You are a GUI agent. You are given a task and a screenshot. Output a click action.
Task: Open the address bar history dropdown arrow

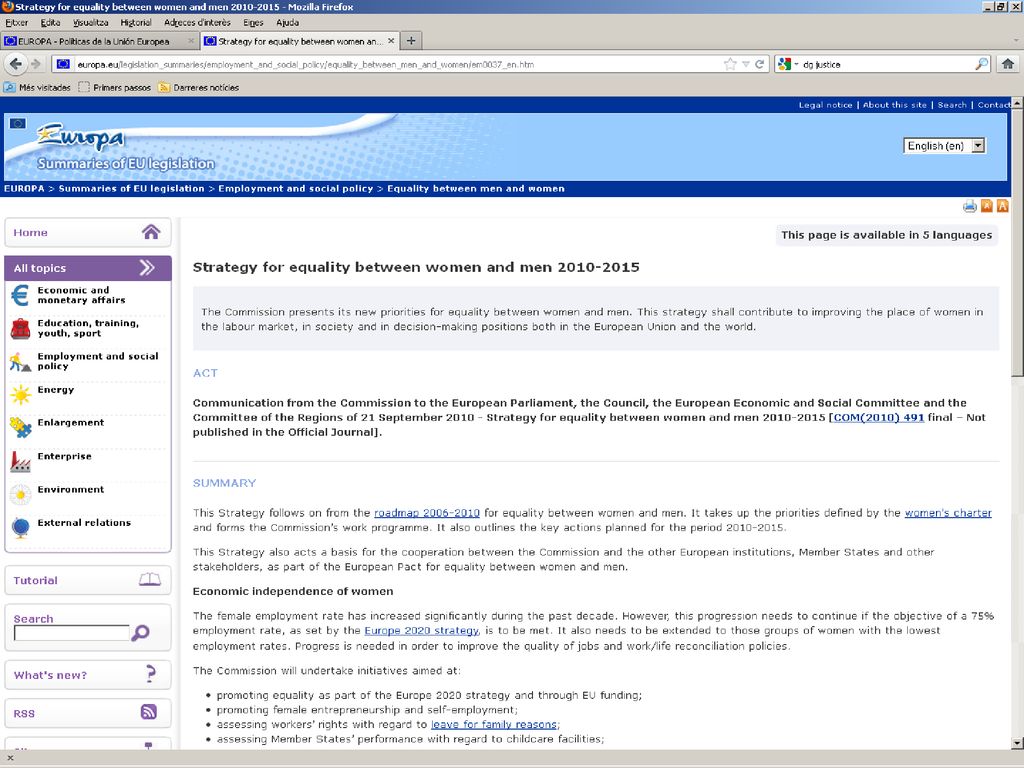[745, 64]
